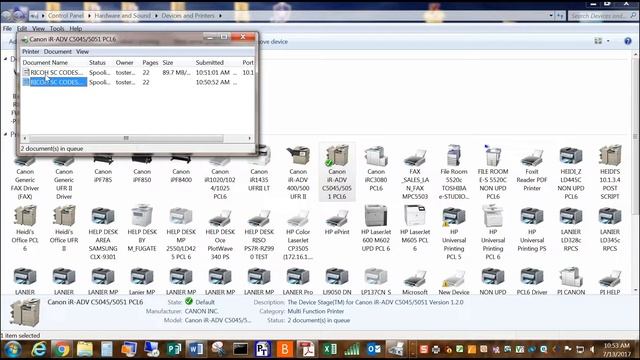Open the Edit menu in Devices and Printers
This screenshot has width=640, height=360.
(x=22, y=29)
